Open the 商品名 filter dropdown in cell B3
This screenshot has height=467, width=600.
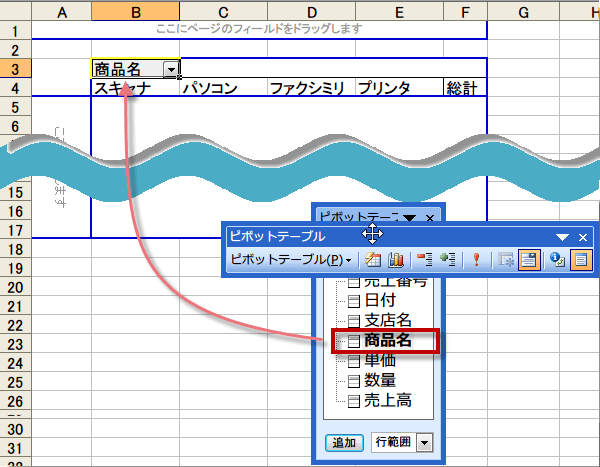click(171, 69)
